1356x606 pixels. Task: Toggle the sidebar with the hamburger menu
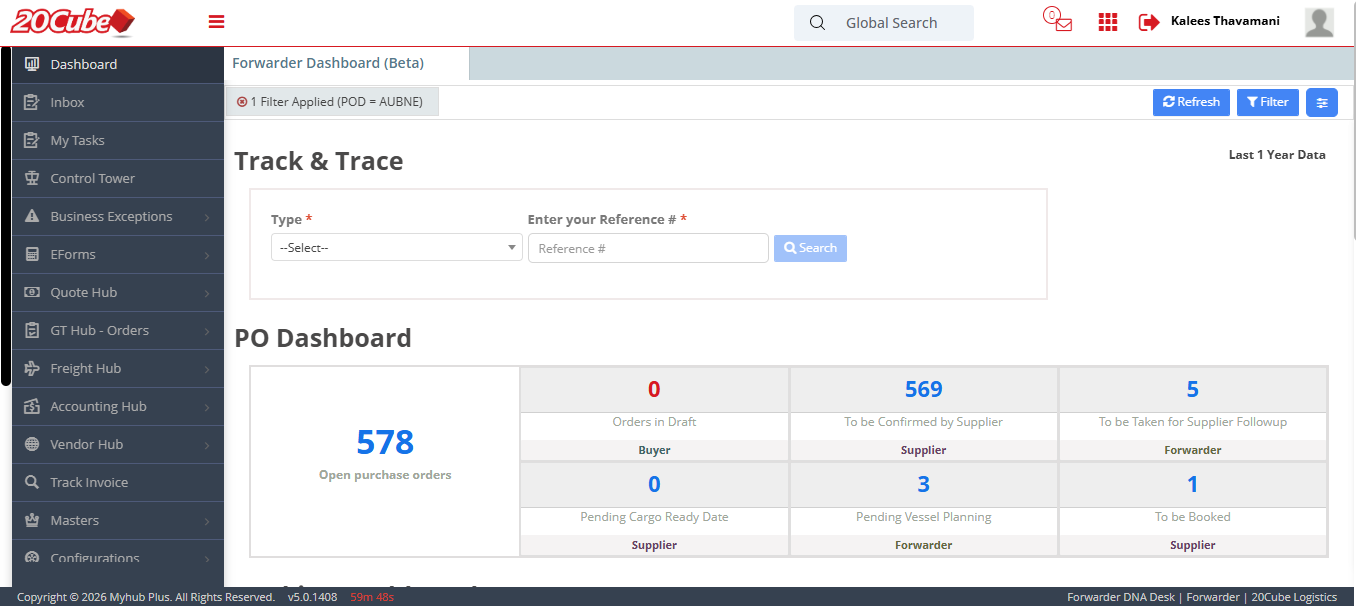click(x=216, y=20)
